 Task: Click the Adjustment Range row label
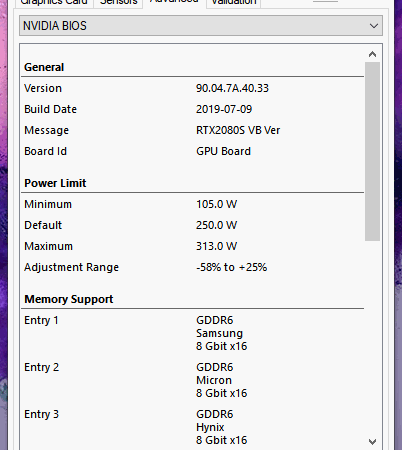pos(71,267)
